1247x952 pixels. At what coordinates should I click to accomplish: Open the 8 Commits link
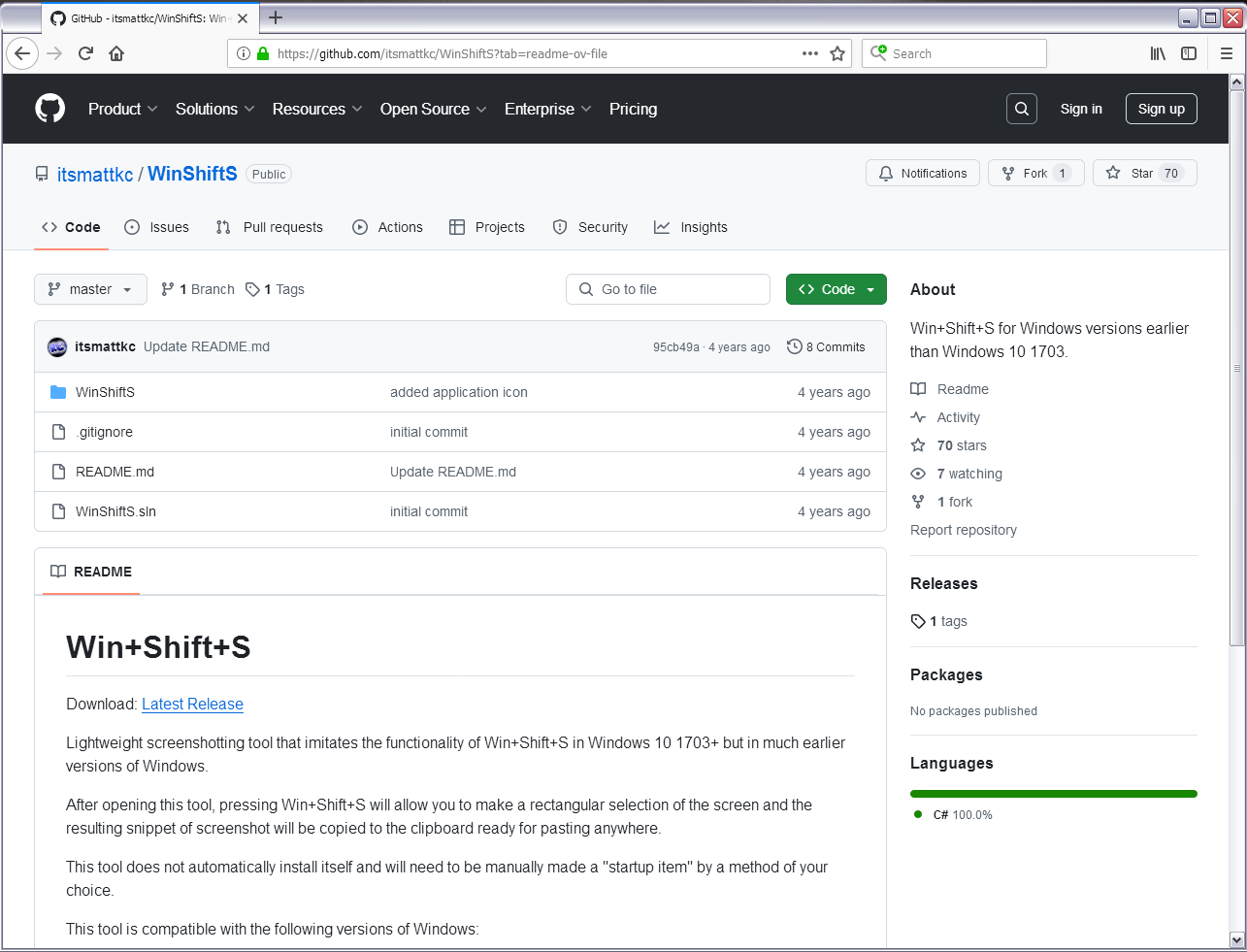click(826, 346)
